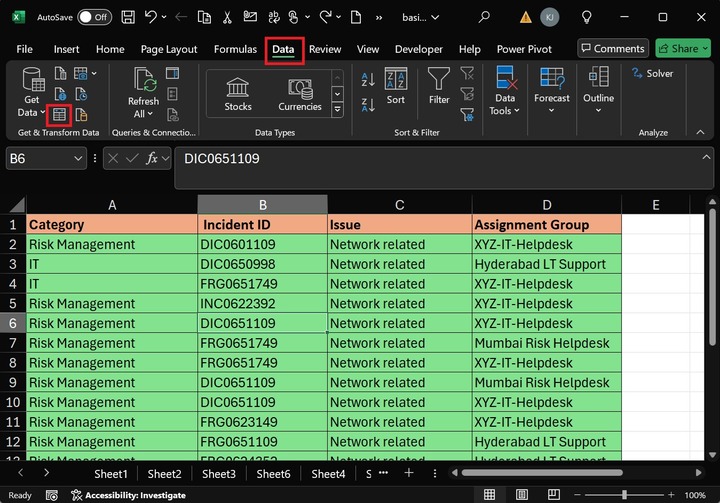This screenshot has height=503, width=720.
Task: Click the Share button
Action: [x=682, y=48]
